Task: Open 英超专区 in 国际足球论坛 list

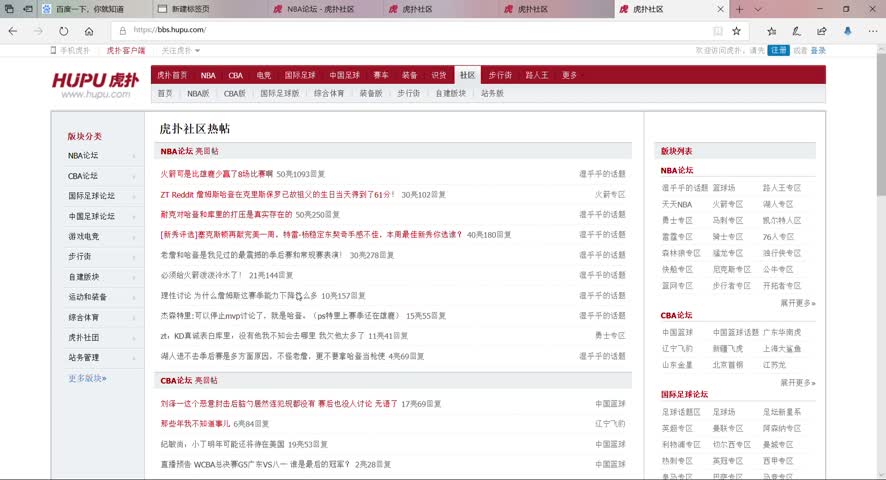Action: [x=677, y=429]
